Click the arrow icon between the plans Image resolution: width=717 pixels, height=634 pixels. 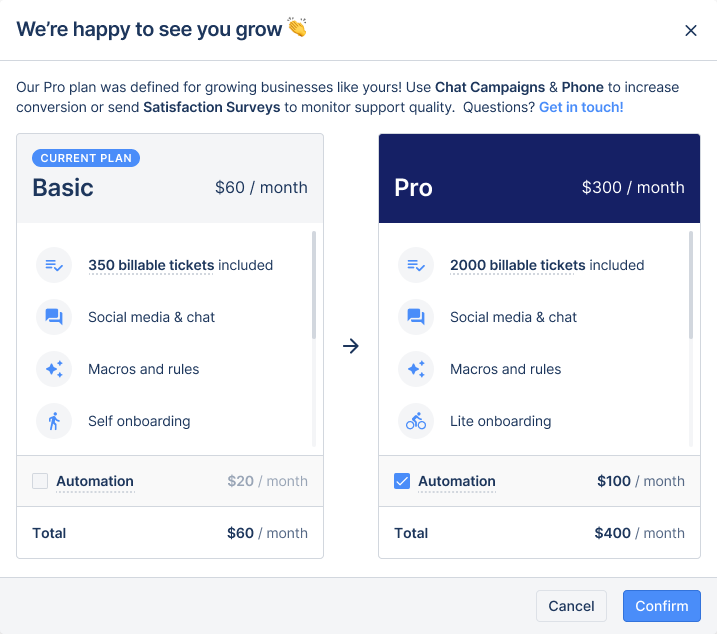coord(351,346)
